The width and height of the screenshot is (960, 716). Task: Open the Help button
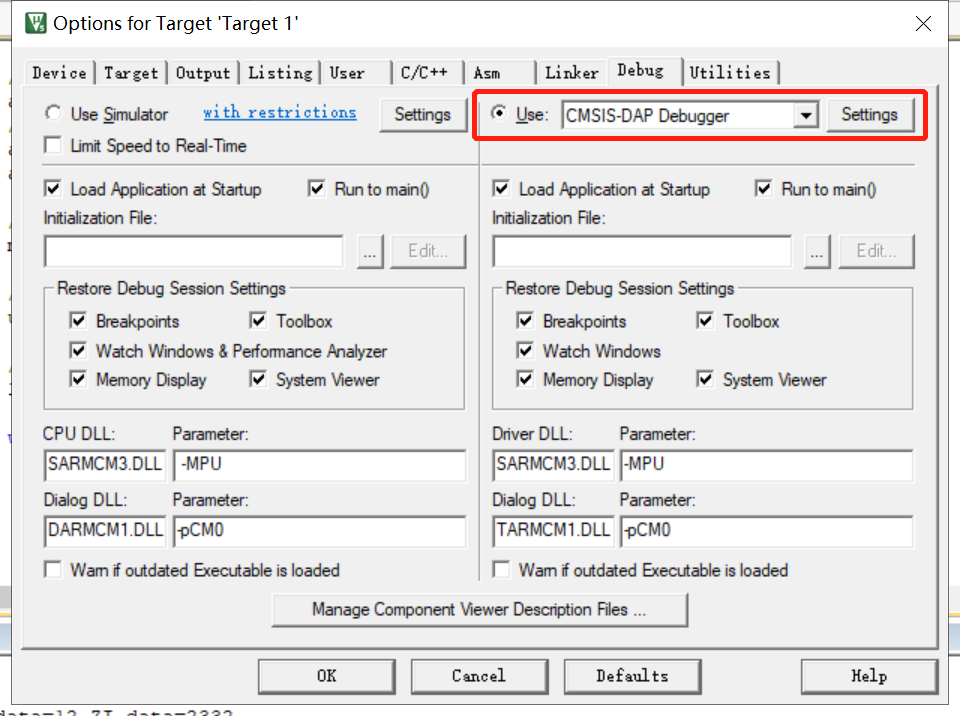[x=869, y=676]
